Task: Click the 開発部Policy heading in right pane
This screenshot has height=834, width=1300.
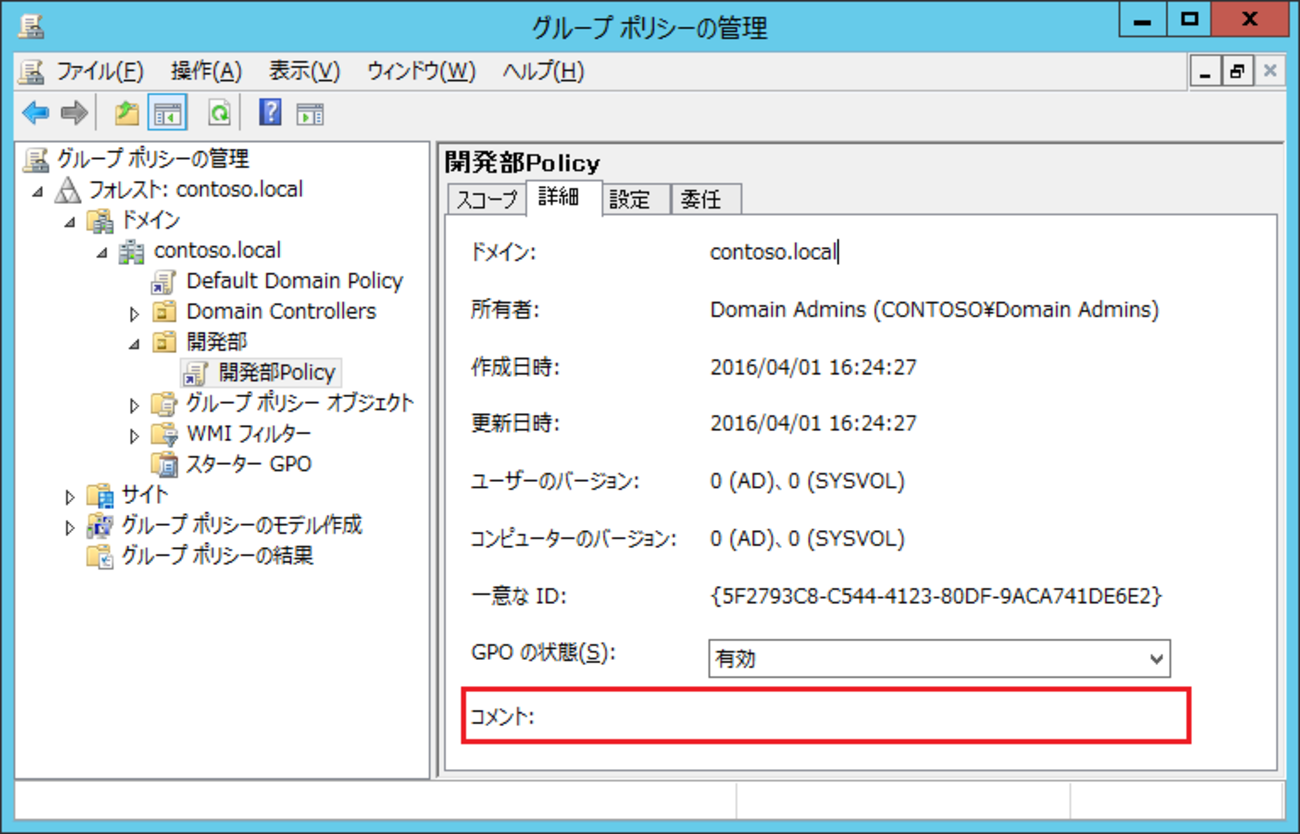Action: (522, 163)
